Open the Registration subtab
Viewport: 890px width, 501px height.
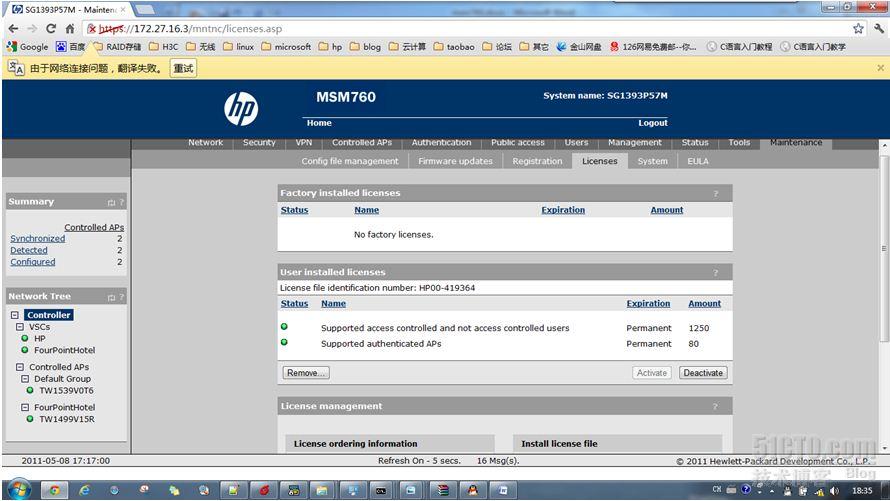[x=537, y=161]
